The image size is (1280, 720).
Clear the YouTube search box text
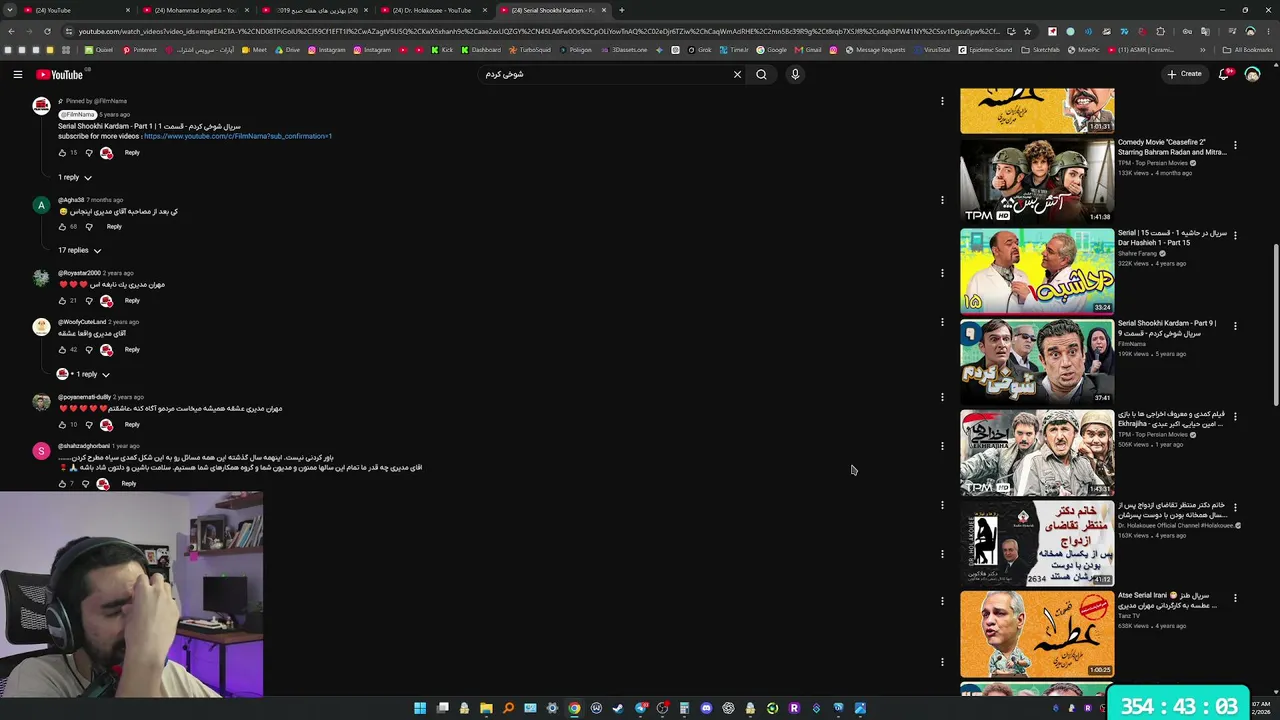[737, 74]
